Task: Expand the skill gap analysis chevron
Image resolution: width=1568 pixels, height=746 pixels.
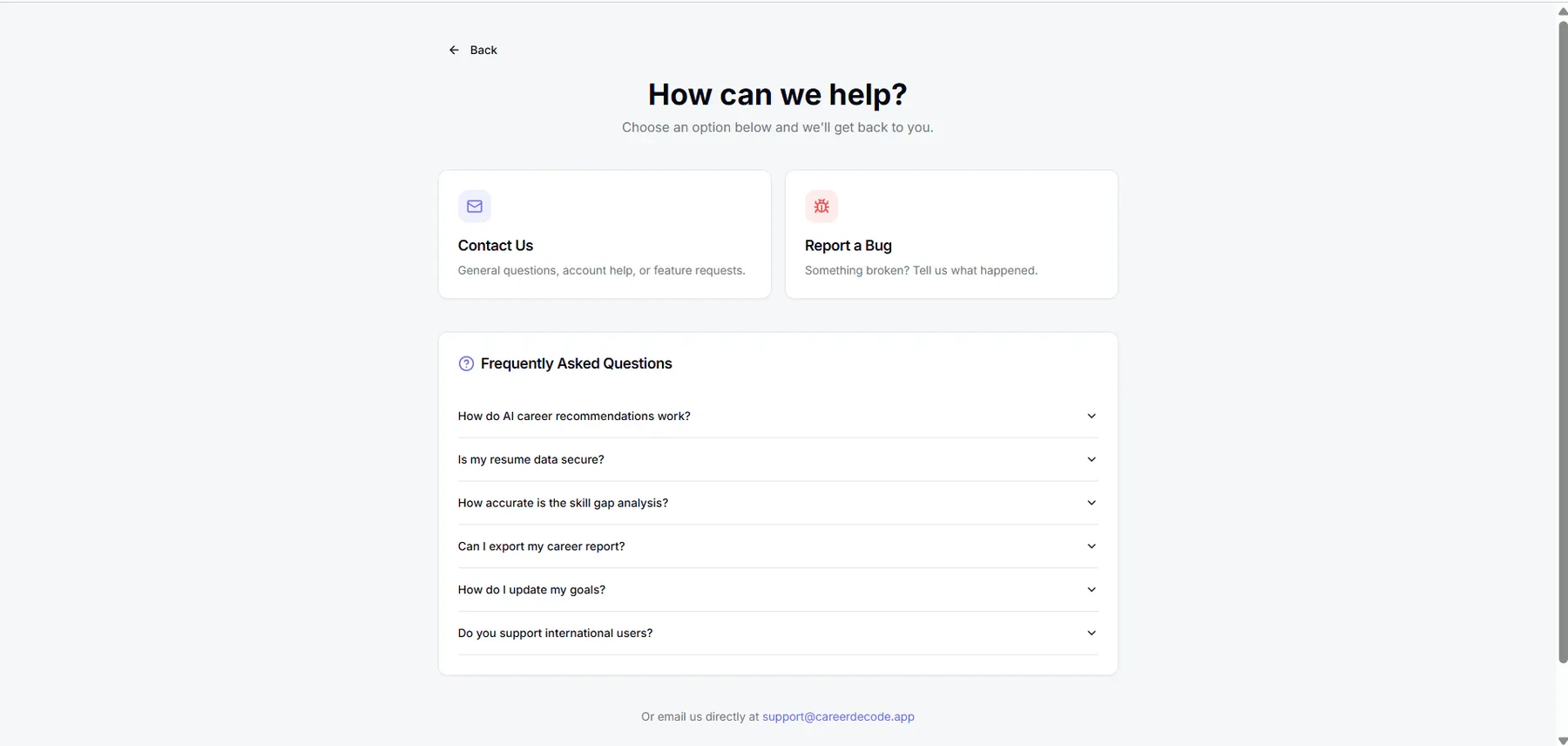Action: [x=1092, y=503]
